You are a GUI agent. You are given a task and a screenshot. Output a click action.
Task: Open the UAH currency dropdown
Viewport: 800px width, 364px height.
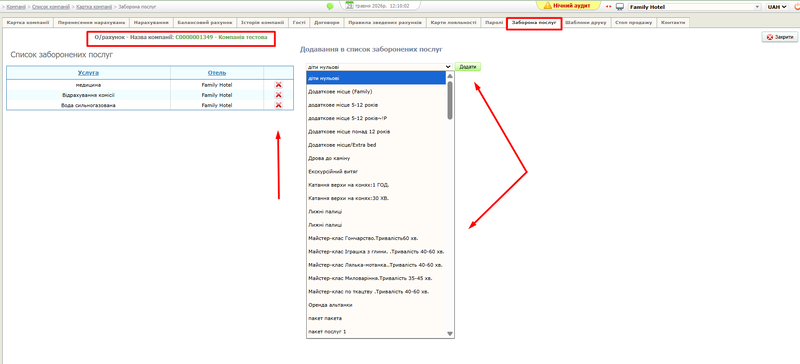777,7
